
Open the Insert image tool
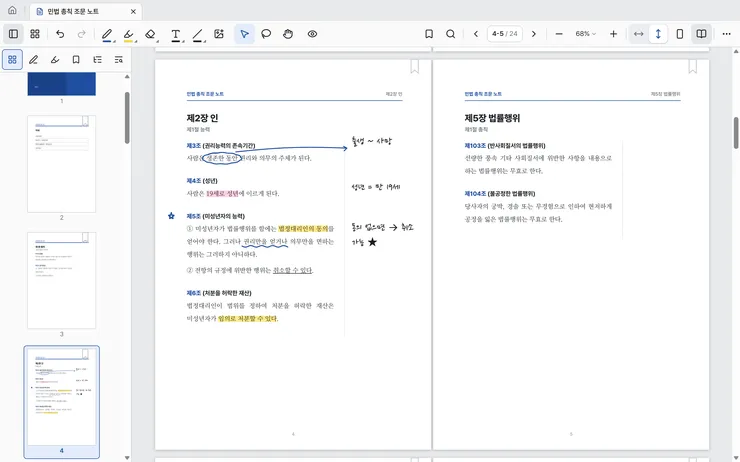219,34
